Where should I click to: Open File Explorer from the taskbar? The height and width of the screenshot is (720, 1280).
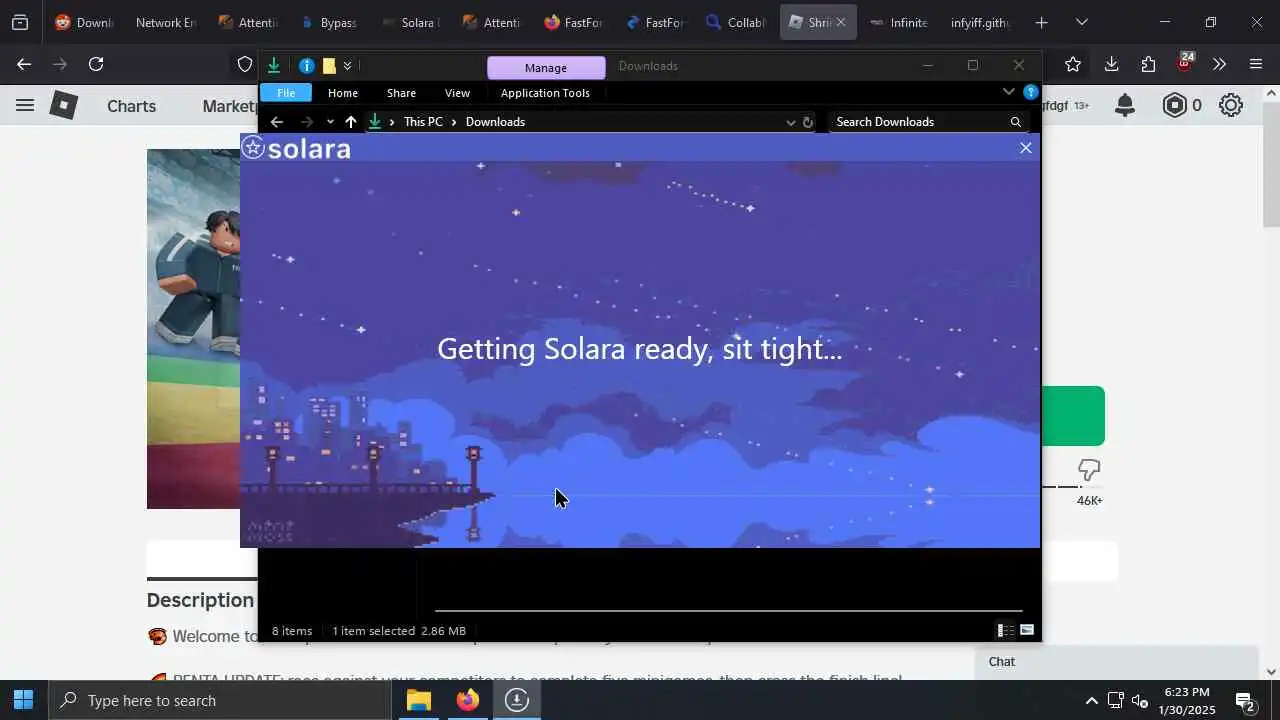coord(418,700)
